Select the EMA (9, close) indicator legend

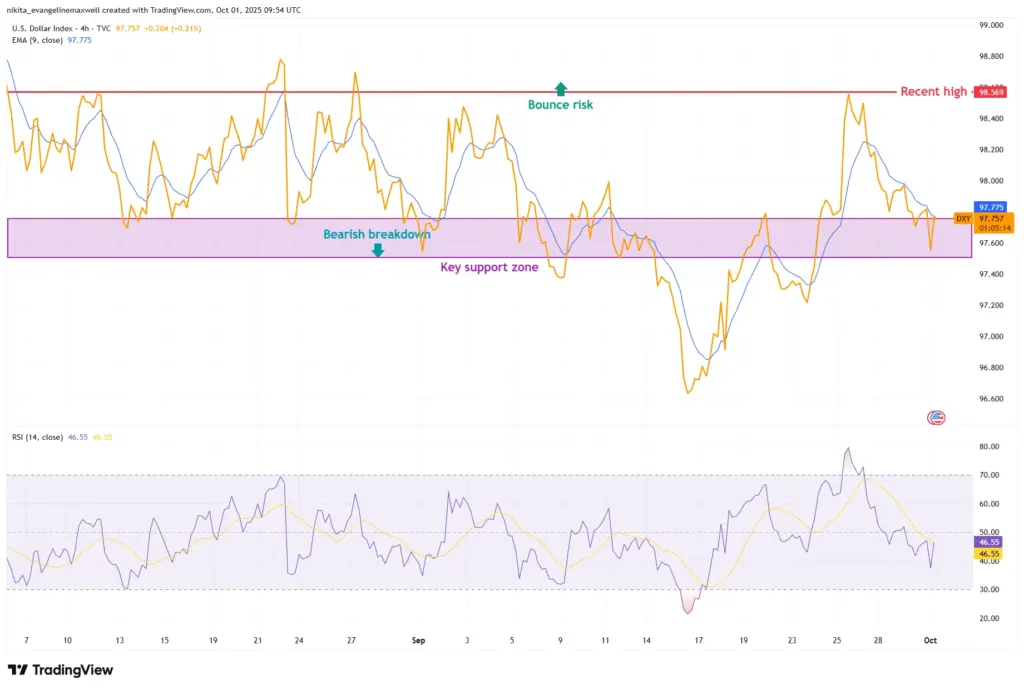point(34,41)
